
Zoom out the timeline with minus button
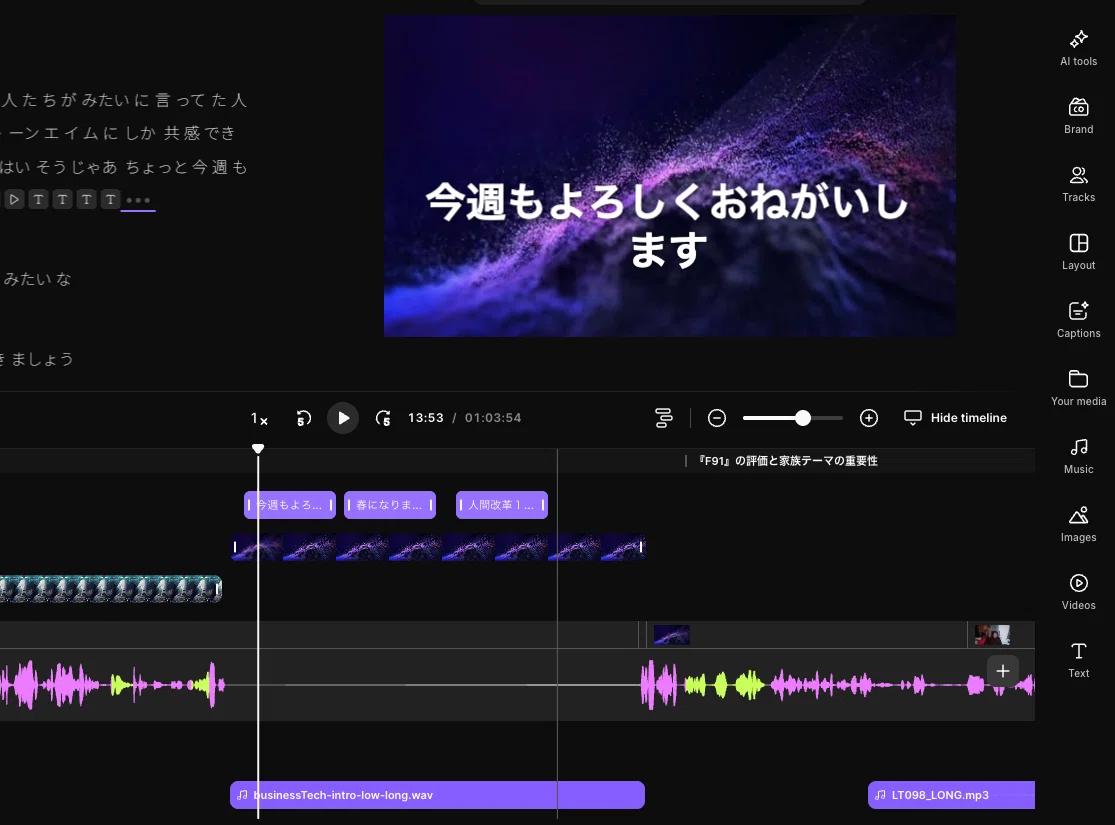pyautogui.click(x=717, y=417)
